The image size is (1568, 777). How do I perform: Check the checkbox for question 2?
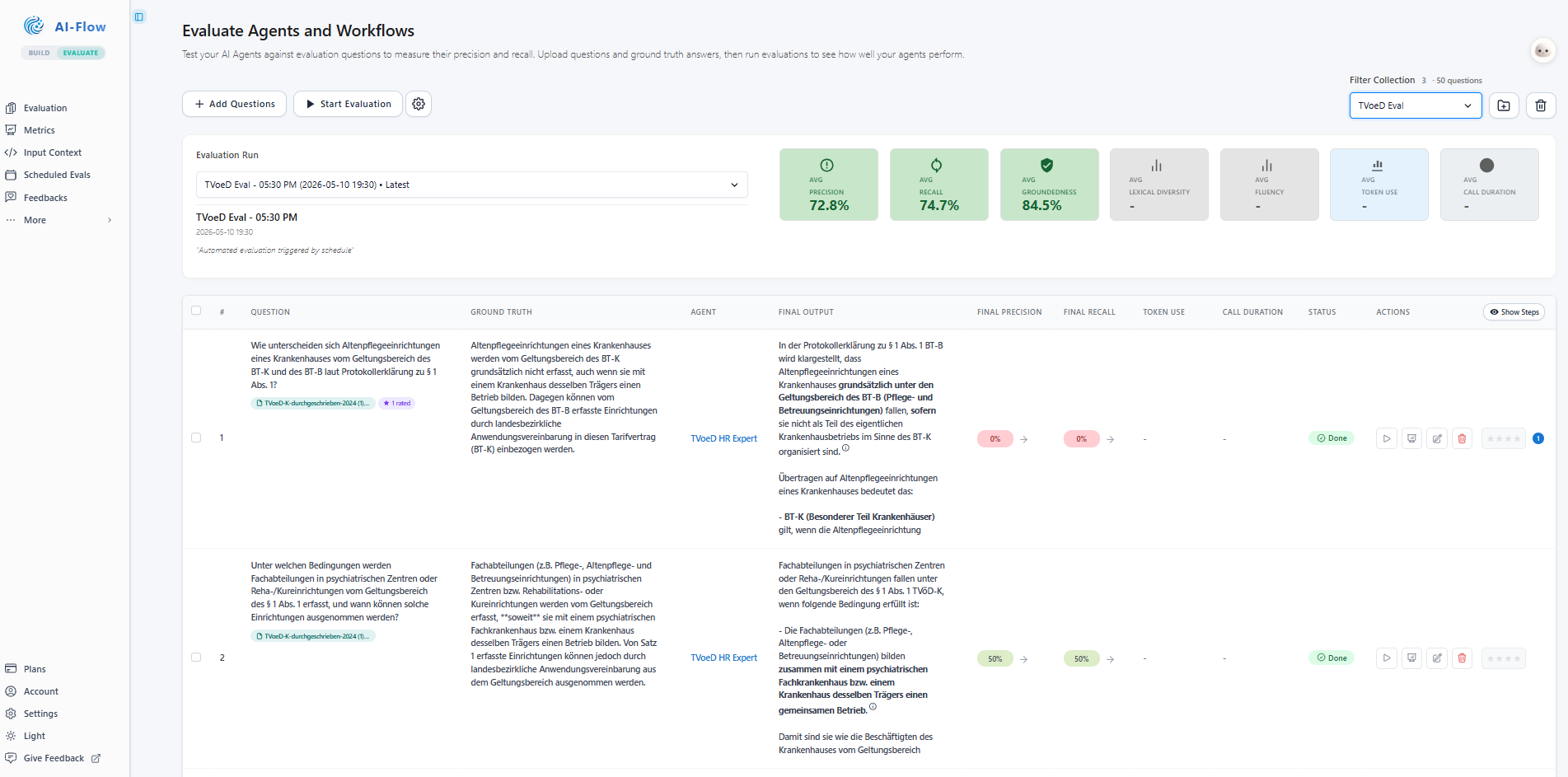[x=196, y=658]
